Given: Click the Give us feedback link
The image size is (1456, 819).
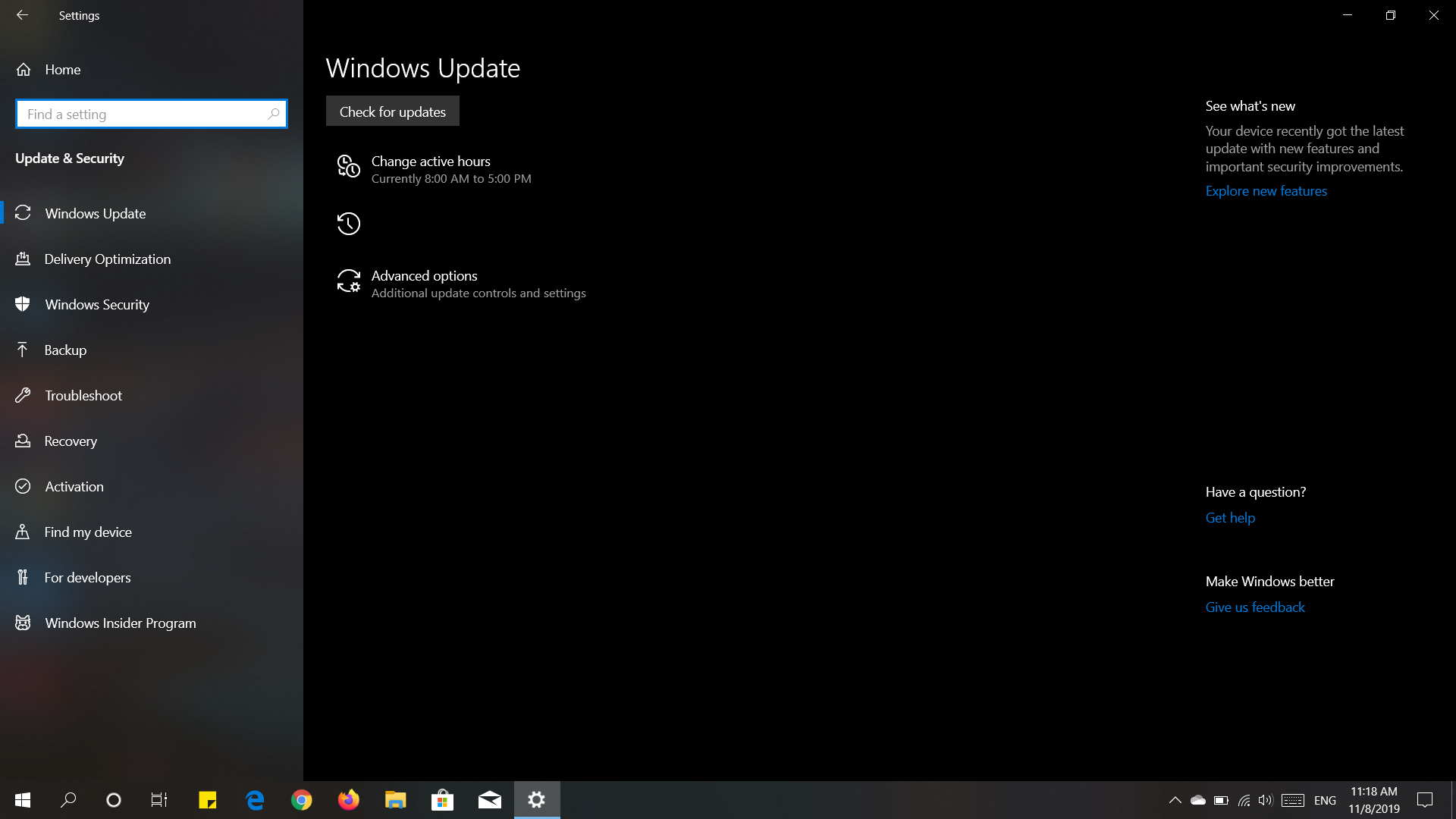Looking at the screenshot, I should coord(1255,607).
